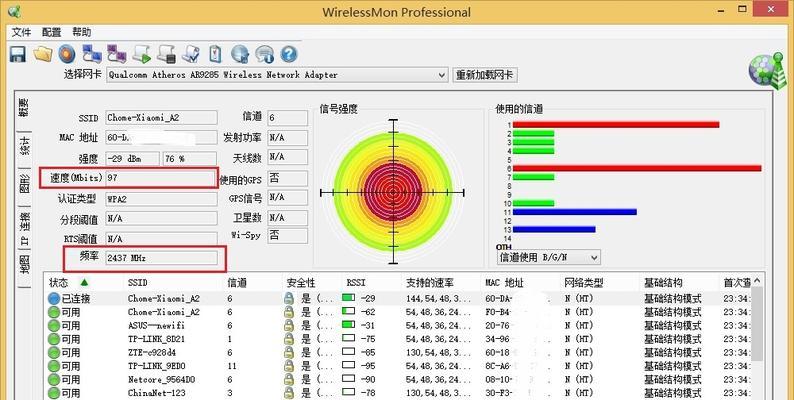Click the WirelessMon title bar app icon
The image size is (794, 400).
14,11
